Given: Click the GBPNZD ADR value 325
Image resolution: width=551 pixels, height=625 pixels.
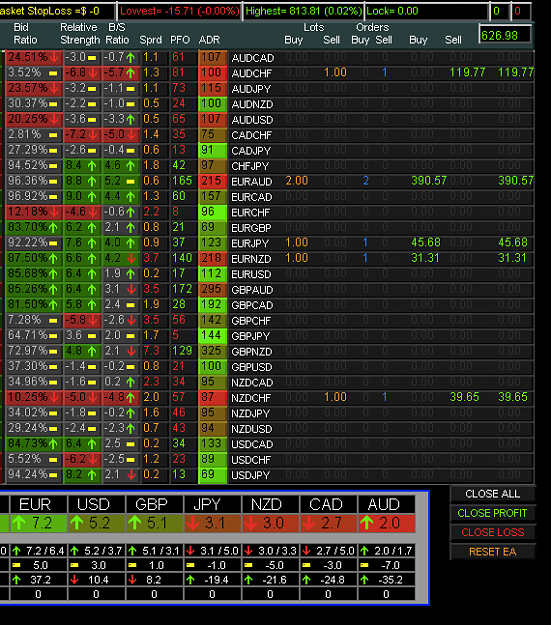Looking at the screenshot, I should tap(213, 351).
